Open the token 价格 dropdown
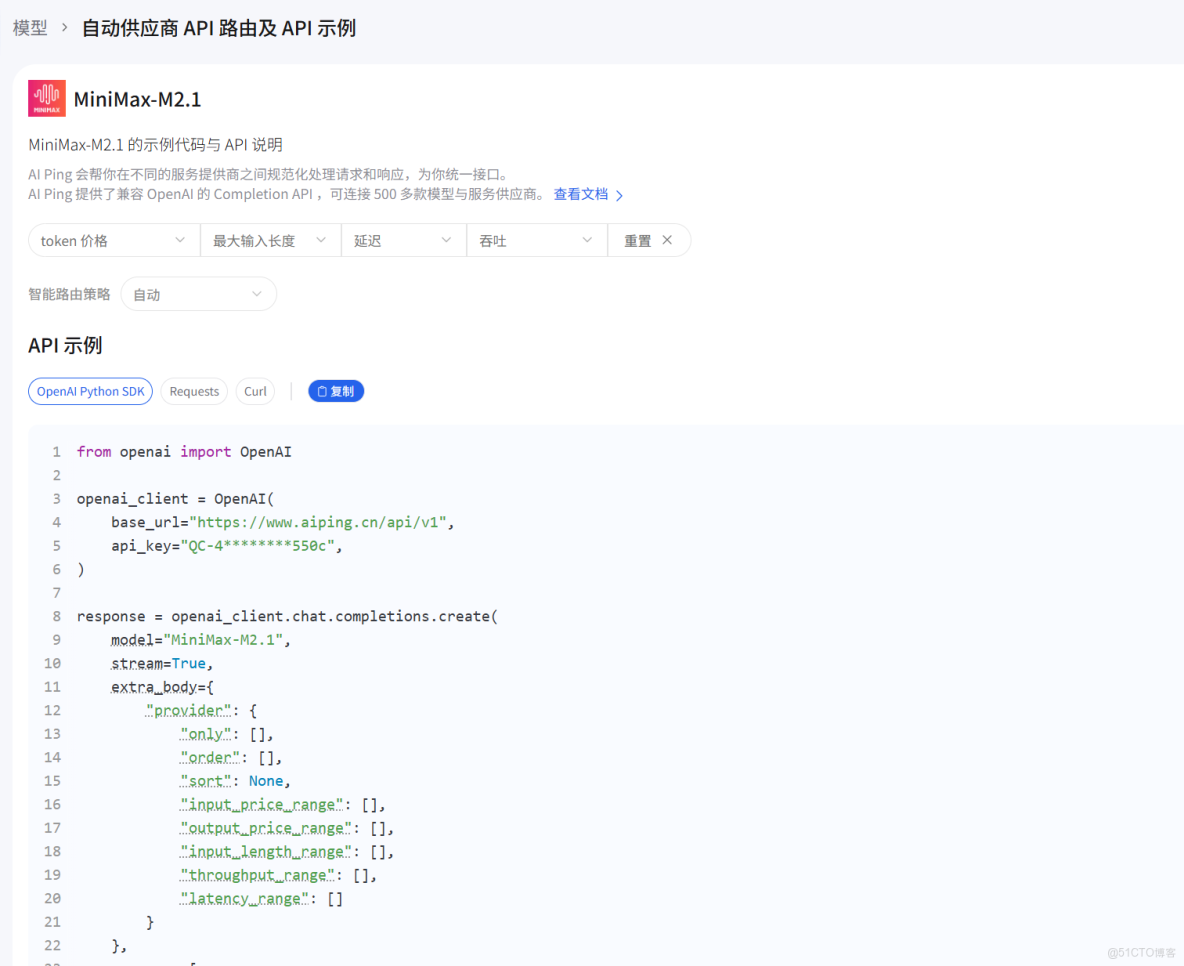Viewport: 1184px width, 966px height. click(x=110, y=240)
